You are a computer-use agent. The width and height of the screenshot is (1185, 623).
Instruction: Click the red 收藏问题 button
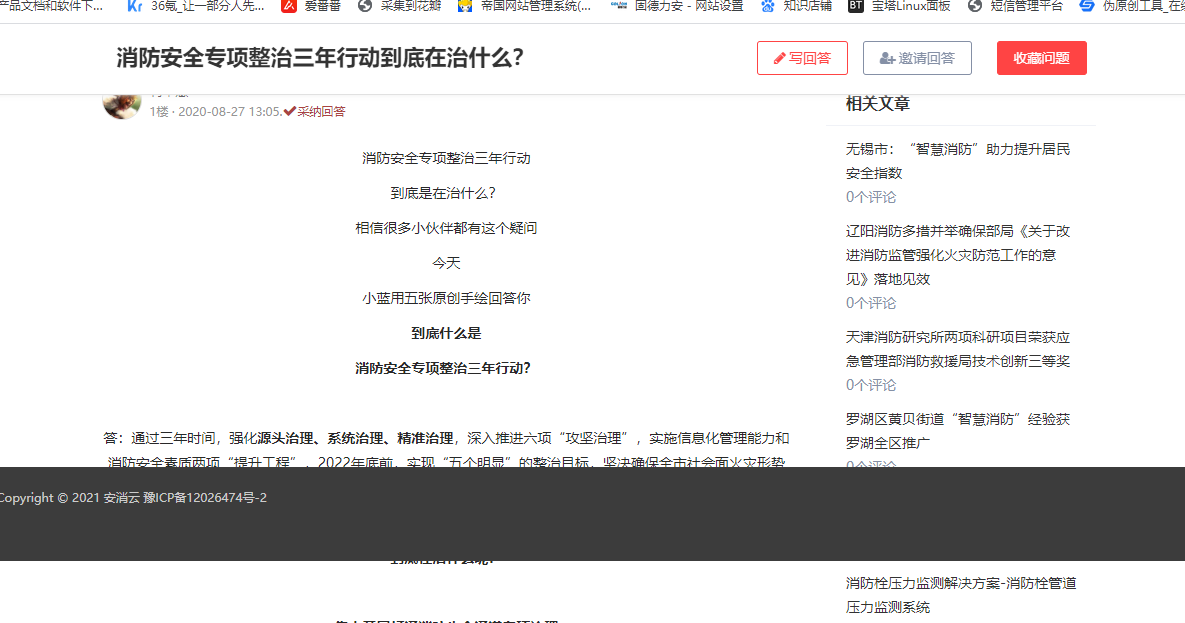tap(1041, 58)
